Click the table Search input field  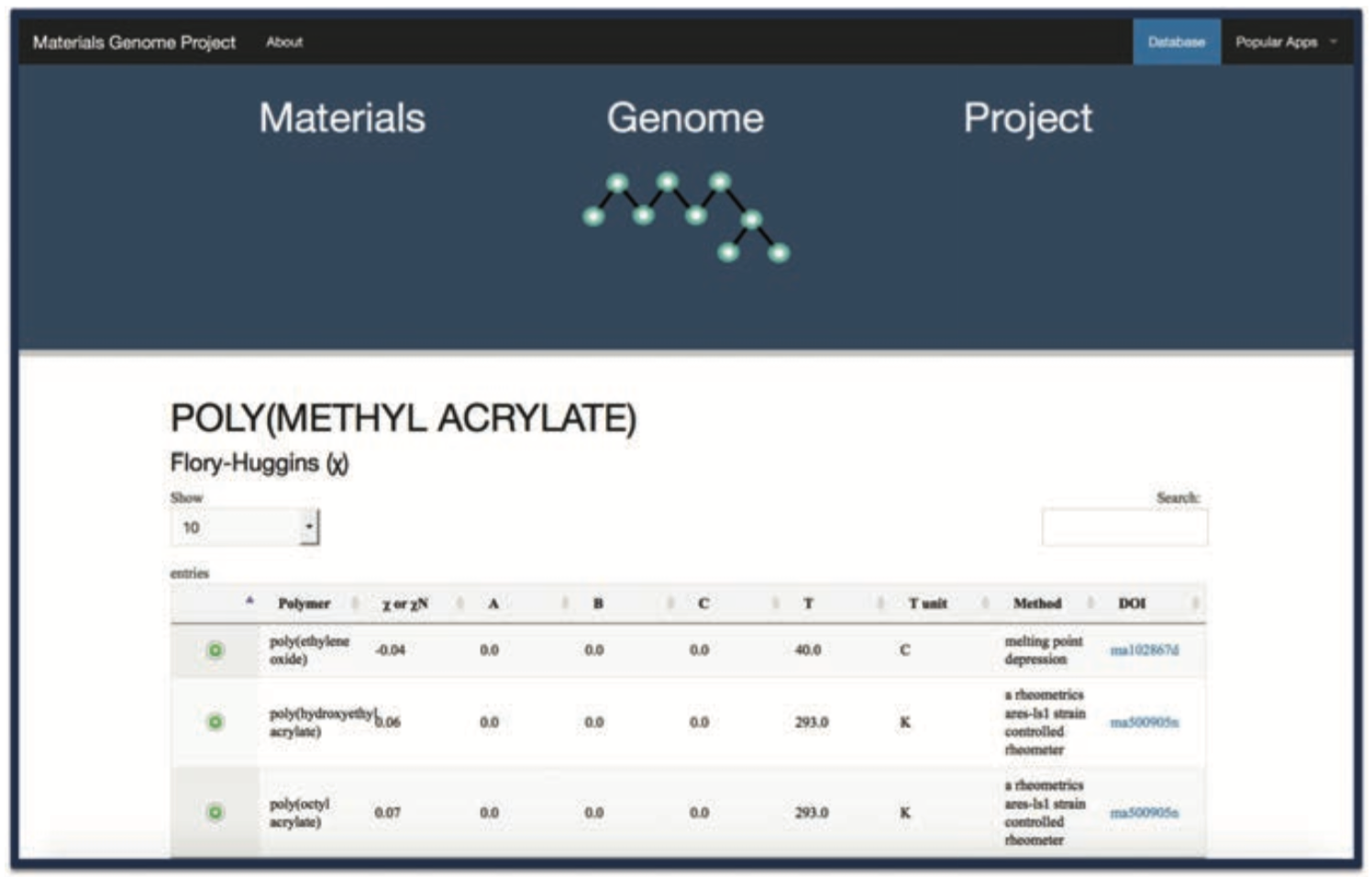point(1124,527)
